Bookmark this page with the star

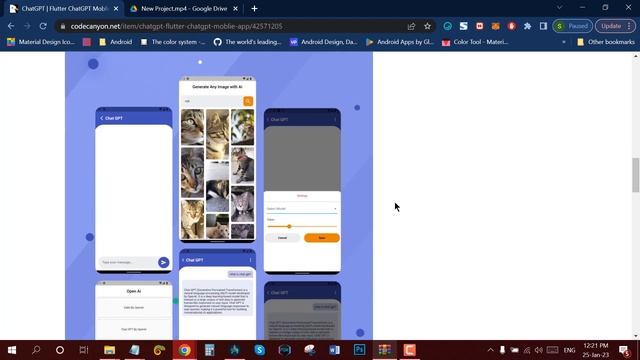(427, 26)
